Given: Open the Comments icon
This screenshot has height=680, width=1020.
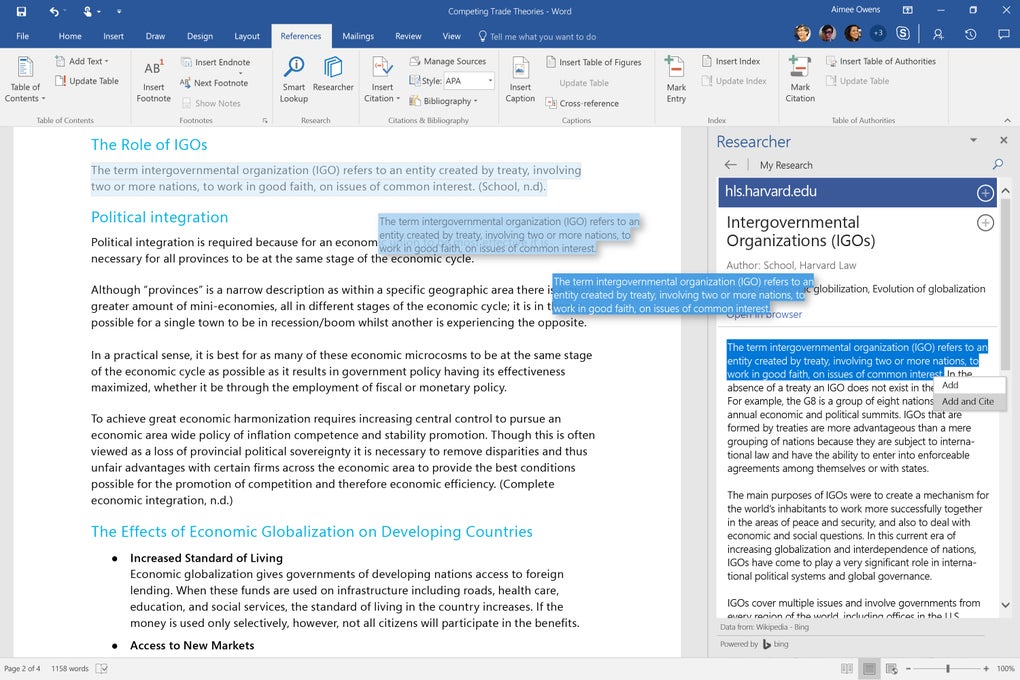Looking at the screenshot, I should (x=1004, y=34).
